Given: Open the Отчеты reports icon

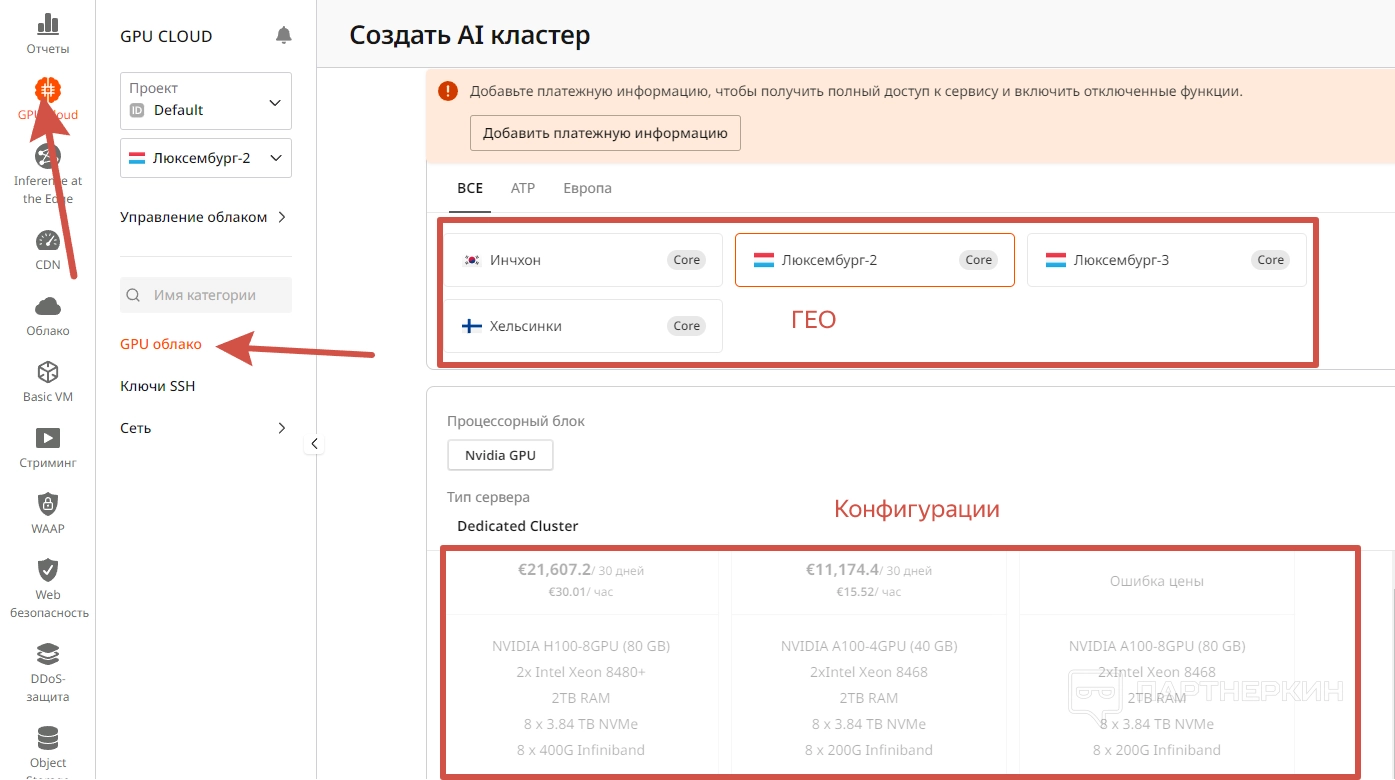Looking at the screenshot, I should tap(47, 25).
